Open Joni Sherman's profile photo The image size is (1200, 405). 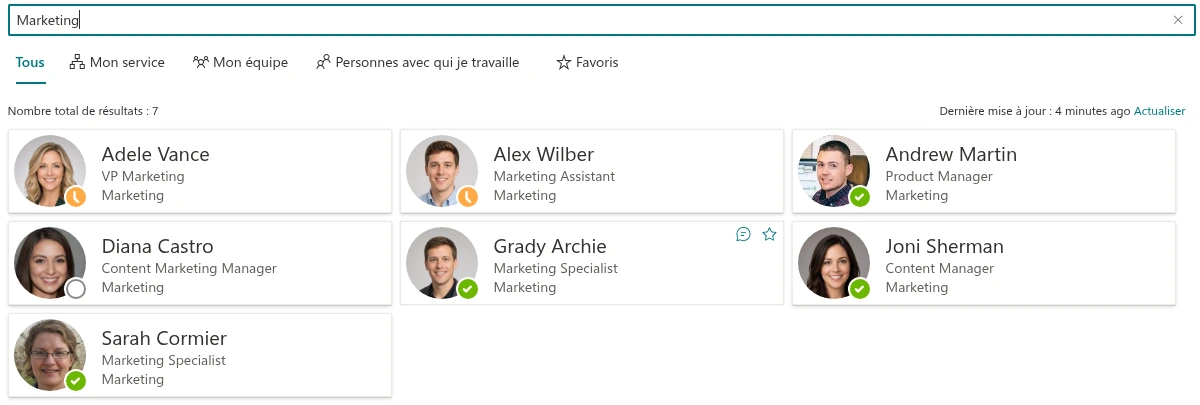(x=834, y=263)
